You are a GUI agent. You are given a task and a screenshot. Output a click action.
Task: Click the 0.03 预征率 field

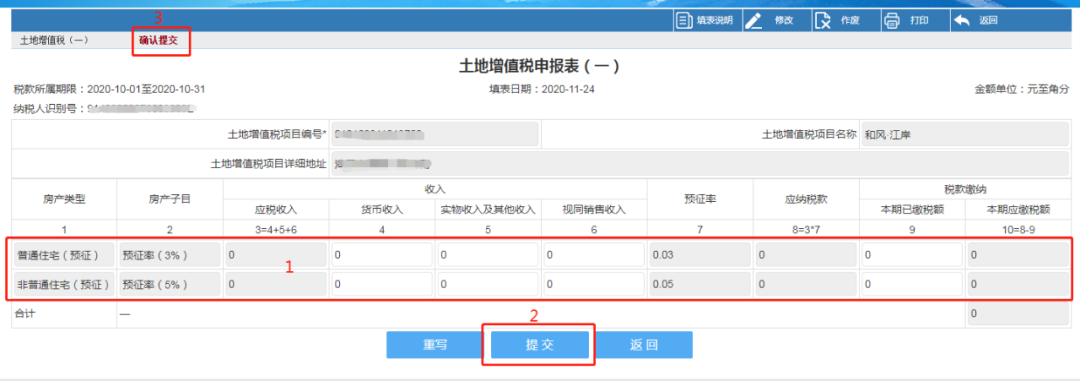coord(700,255)
